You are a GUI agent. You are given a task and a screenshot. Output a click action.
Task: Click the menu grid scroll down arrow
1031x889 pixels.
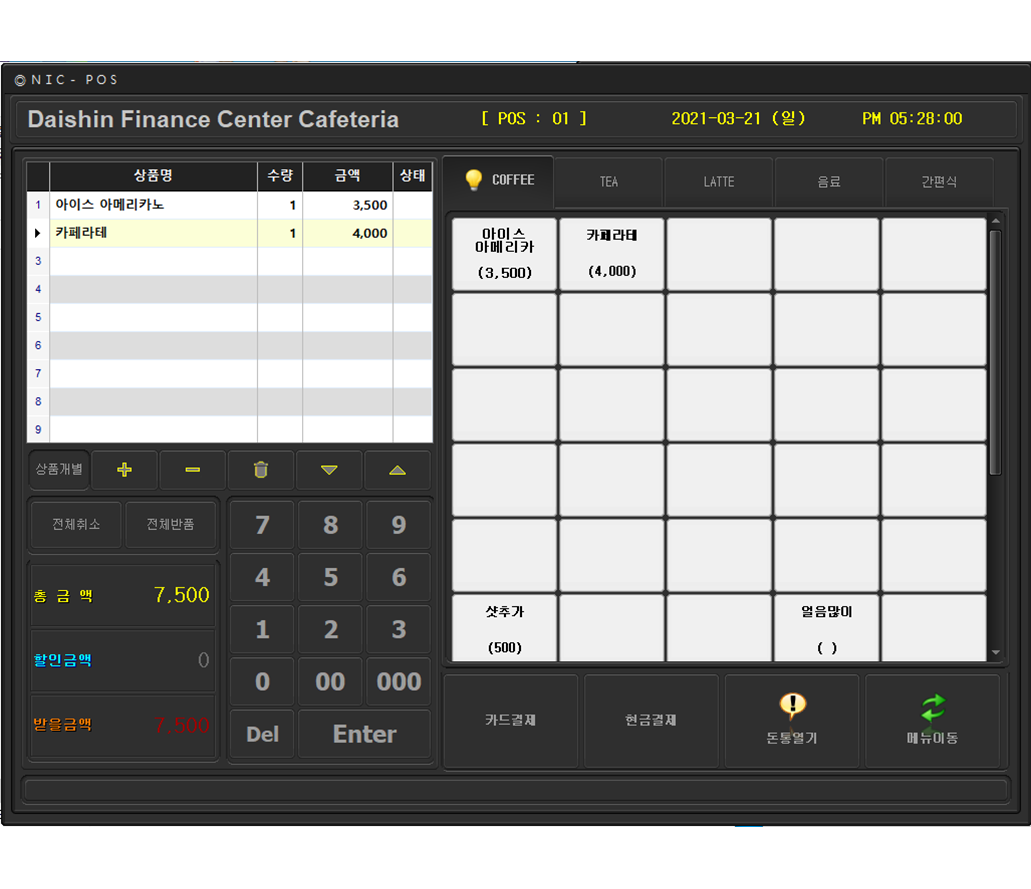(995, 652)
